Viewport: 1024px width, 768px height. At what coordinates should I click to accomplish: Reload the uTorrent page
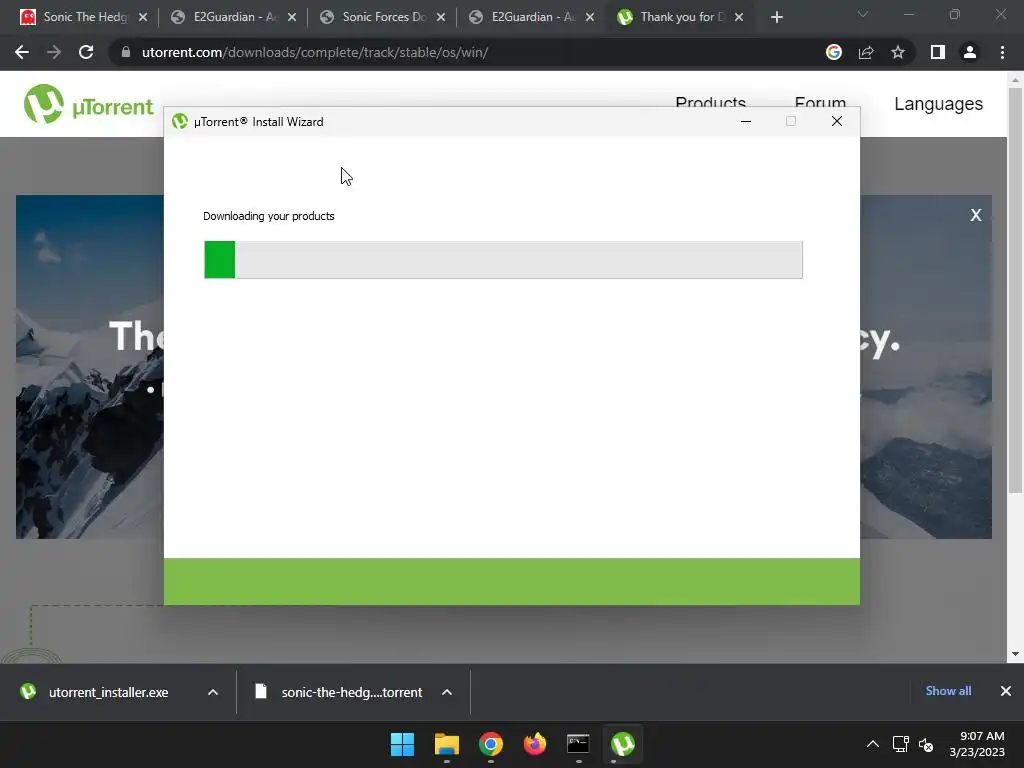(86, 52)
